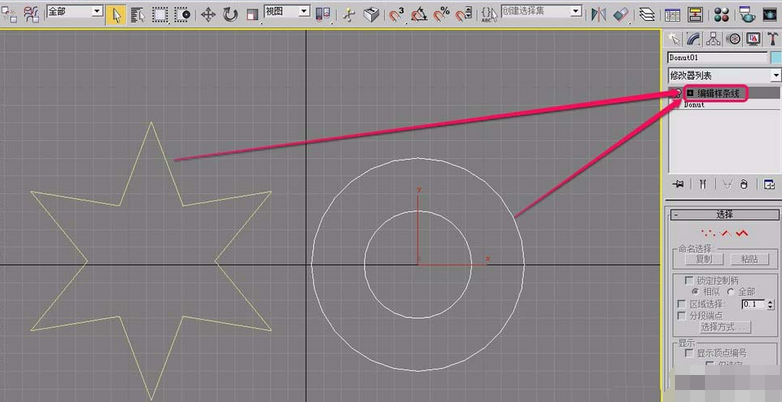Enable 显示顶点编号 checkbox

689,353
